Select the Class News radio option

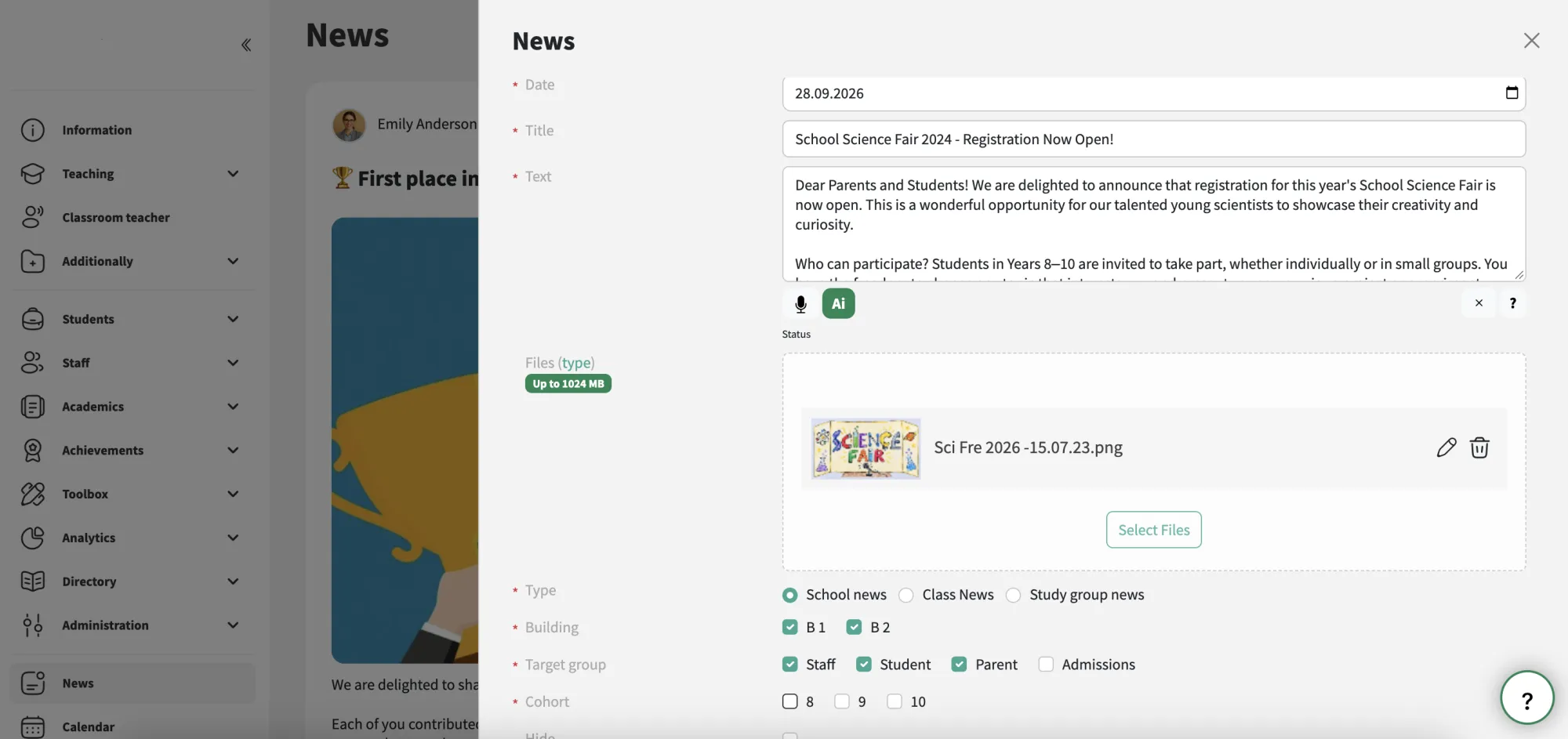click(906, 596)
